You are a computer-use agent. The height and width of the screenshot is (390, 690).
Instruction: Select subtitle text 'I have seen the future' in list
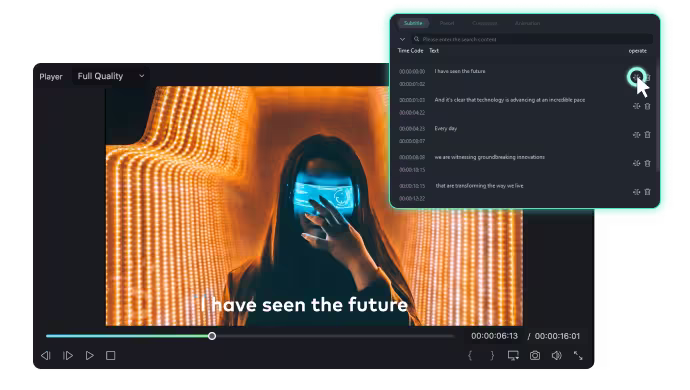click(x=460, y=71)
